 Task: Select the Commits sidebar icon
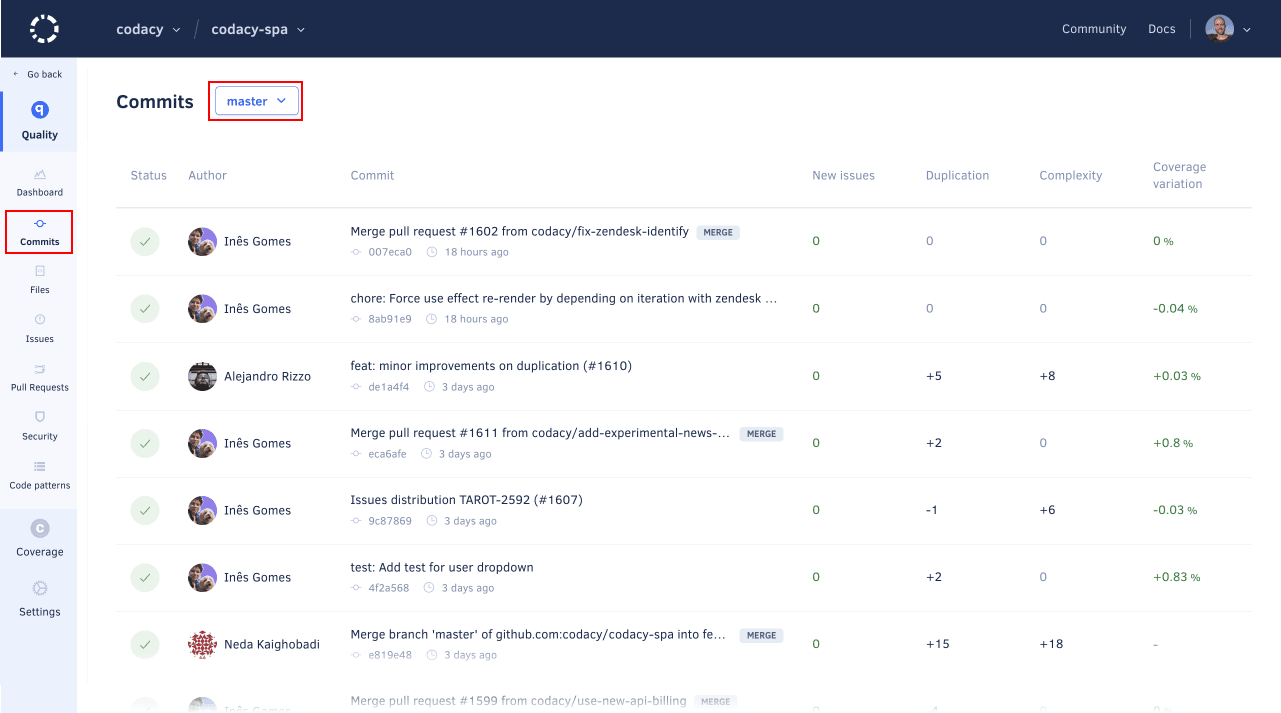click(x=39, y=232)
